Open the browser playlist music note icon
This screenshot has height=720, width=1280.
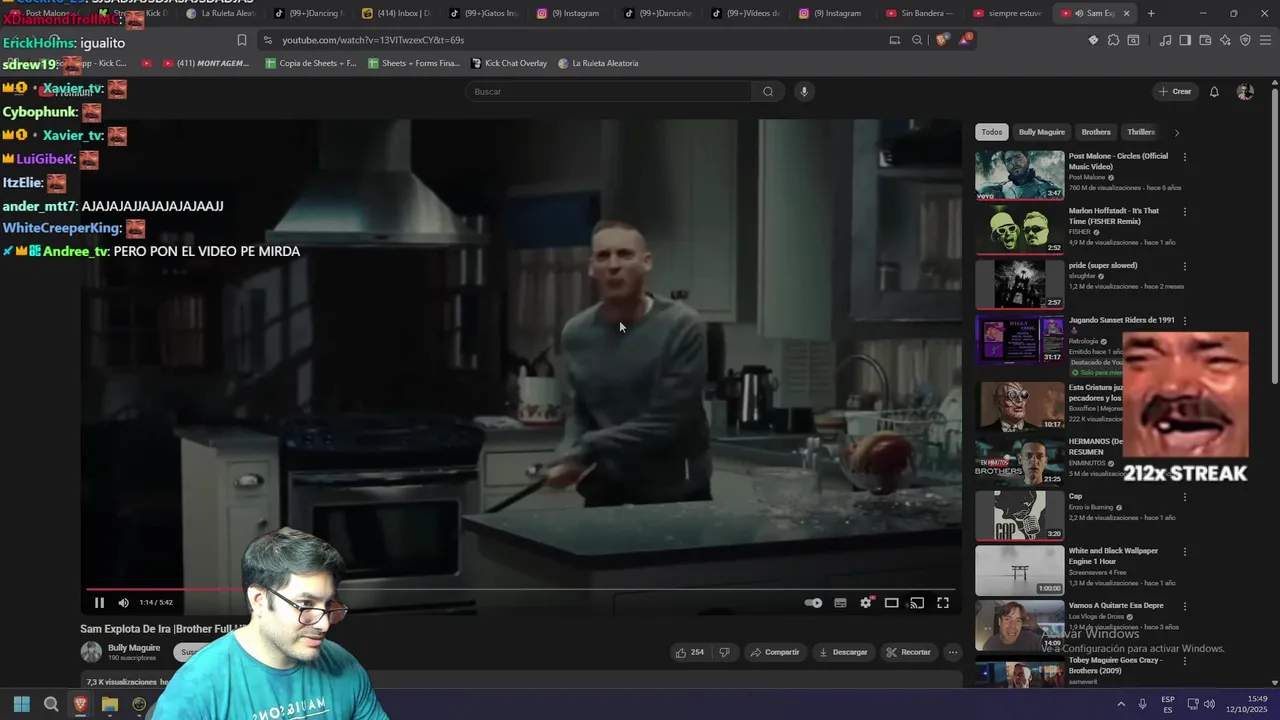[x=1165, y=40]
